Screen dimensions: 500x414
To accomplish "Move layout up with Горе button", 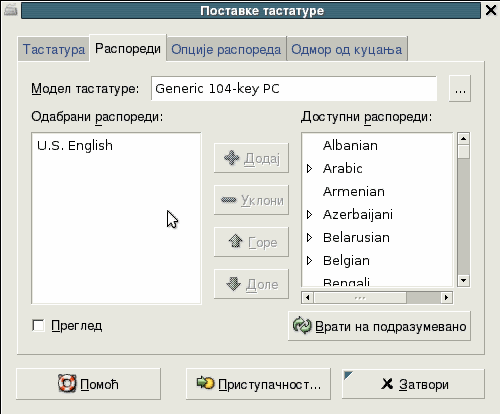I will coord(251,242).
